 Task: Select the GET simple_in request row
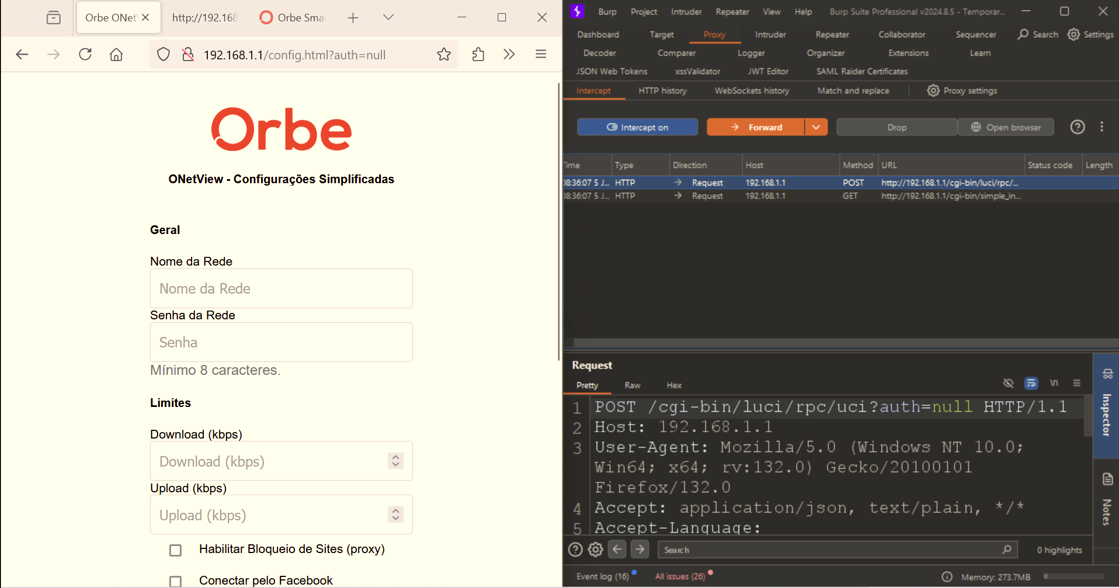coord(841,196)
